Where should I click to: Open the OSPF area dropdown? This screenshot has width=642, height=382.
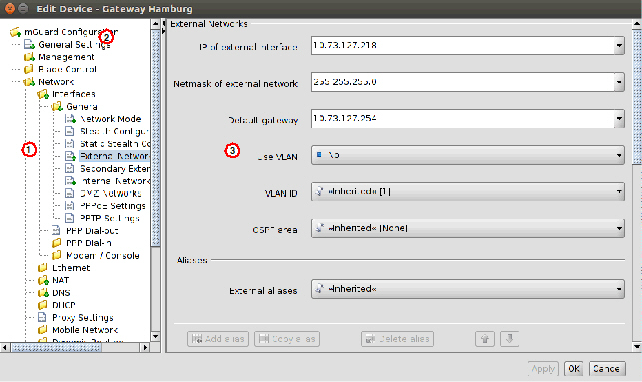468,228
